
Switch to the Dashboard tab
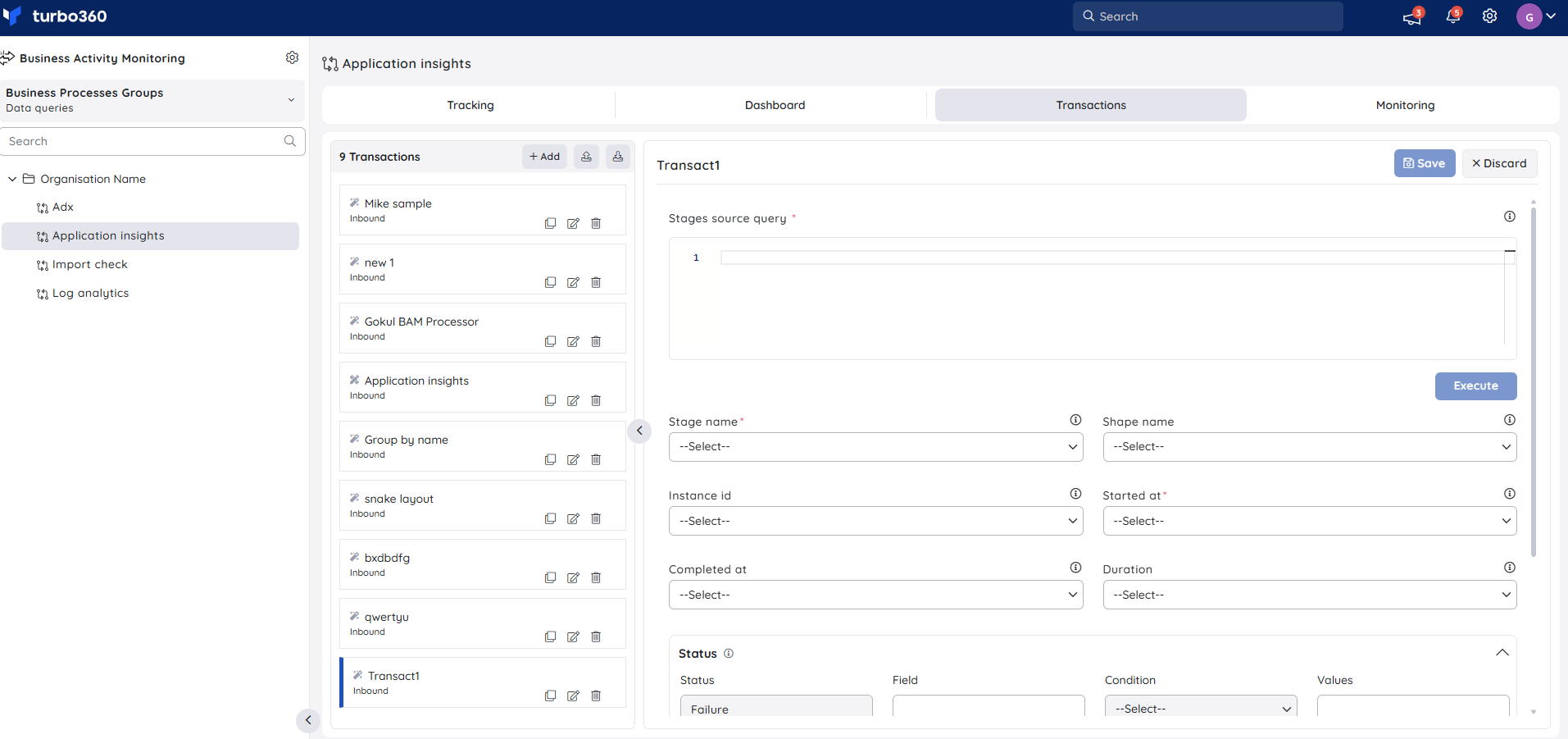click(775, 105)
